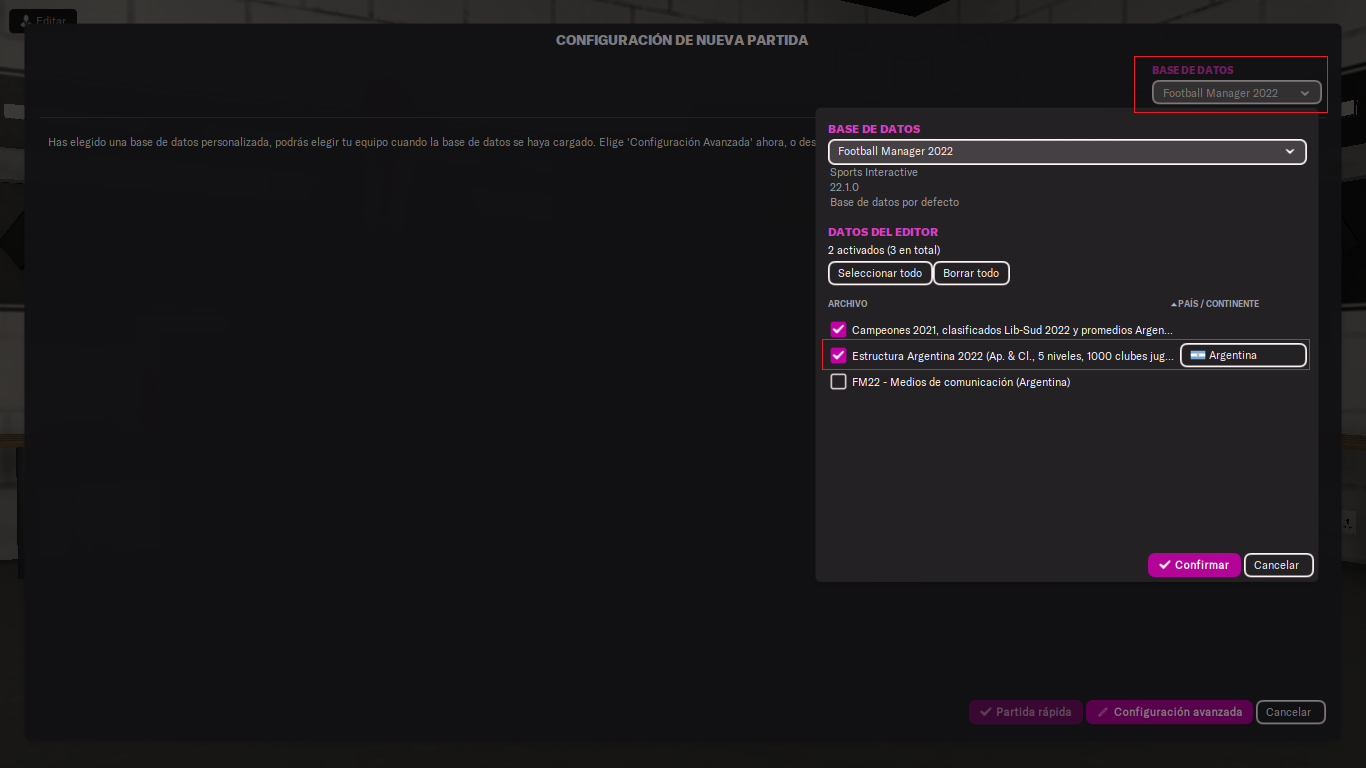Confirm the database selection

[1194, 565]
